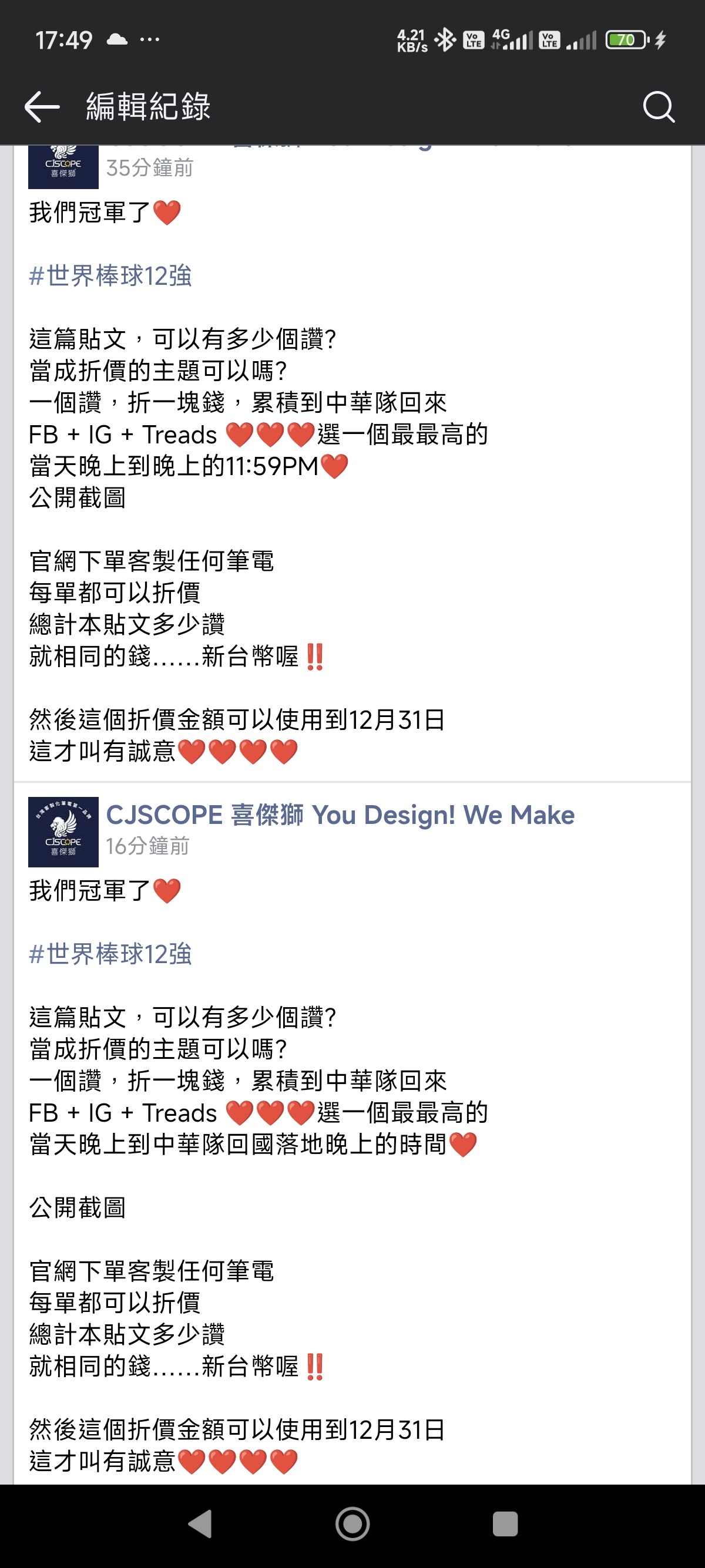Viewport: 705px width, 1568px height.
Task: Tap line mentioning 11:59PM in first post
Action: (x=189, y=466)
